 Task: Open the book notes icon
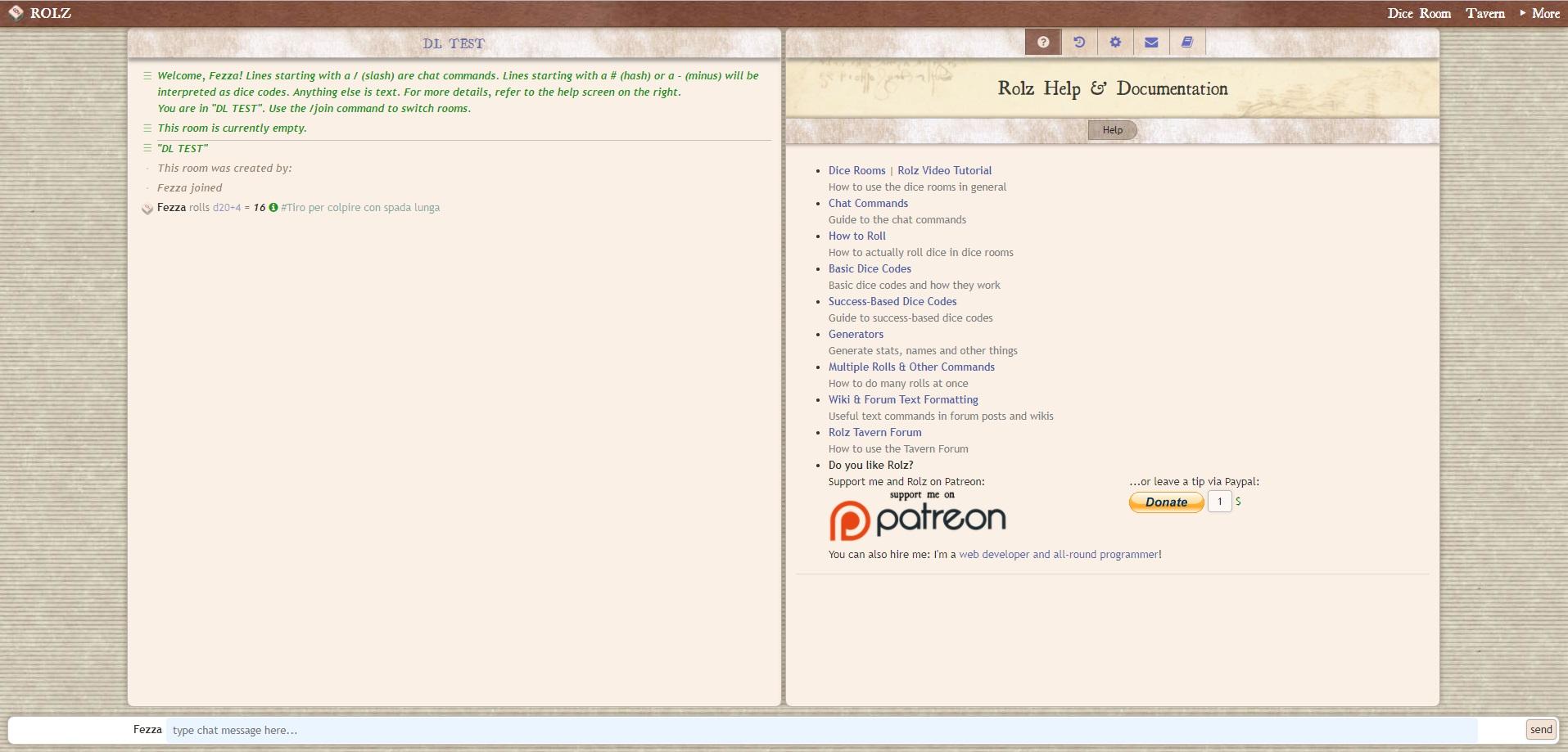pyautogui.click(x=1187, y=43)
